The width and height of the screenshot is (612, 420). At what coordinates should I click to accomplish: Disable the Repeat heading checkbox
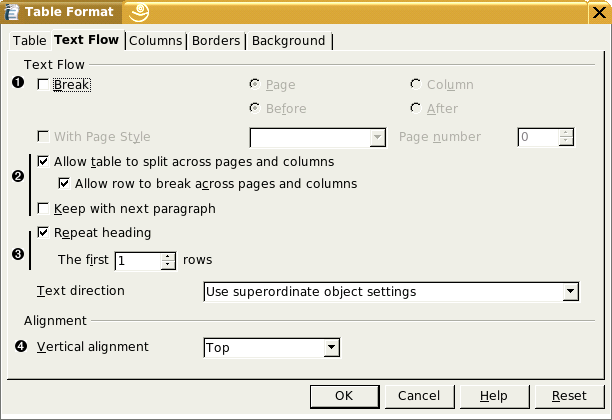point(43,233)
